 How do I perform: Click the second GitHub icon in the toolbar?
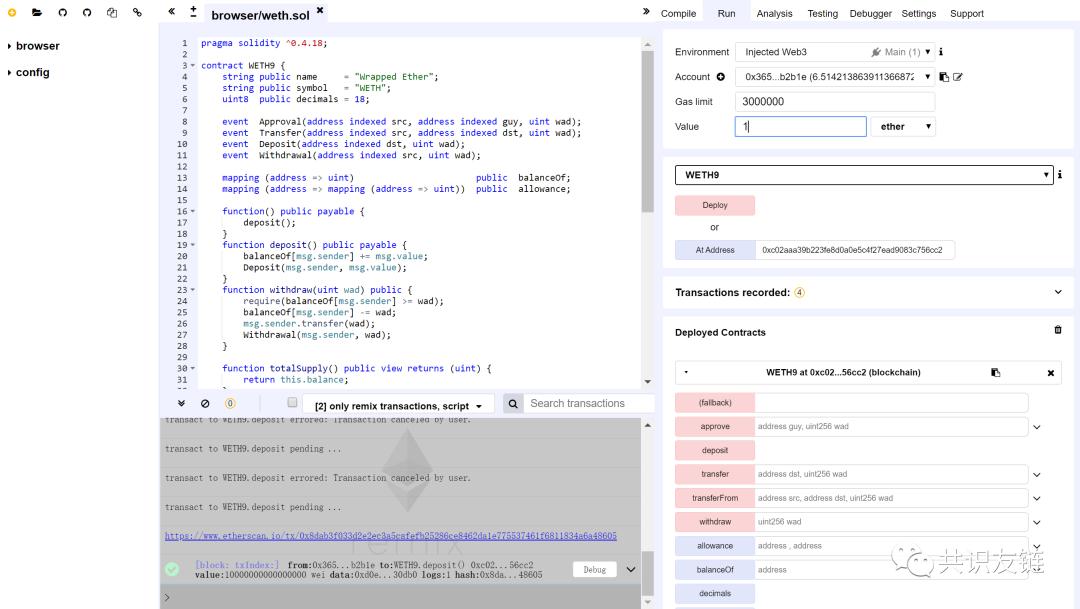tap(87, 12)
